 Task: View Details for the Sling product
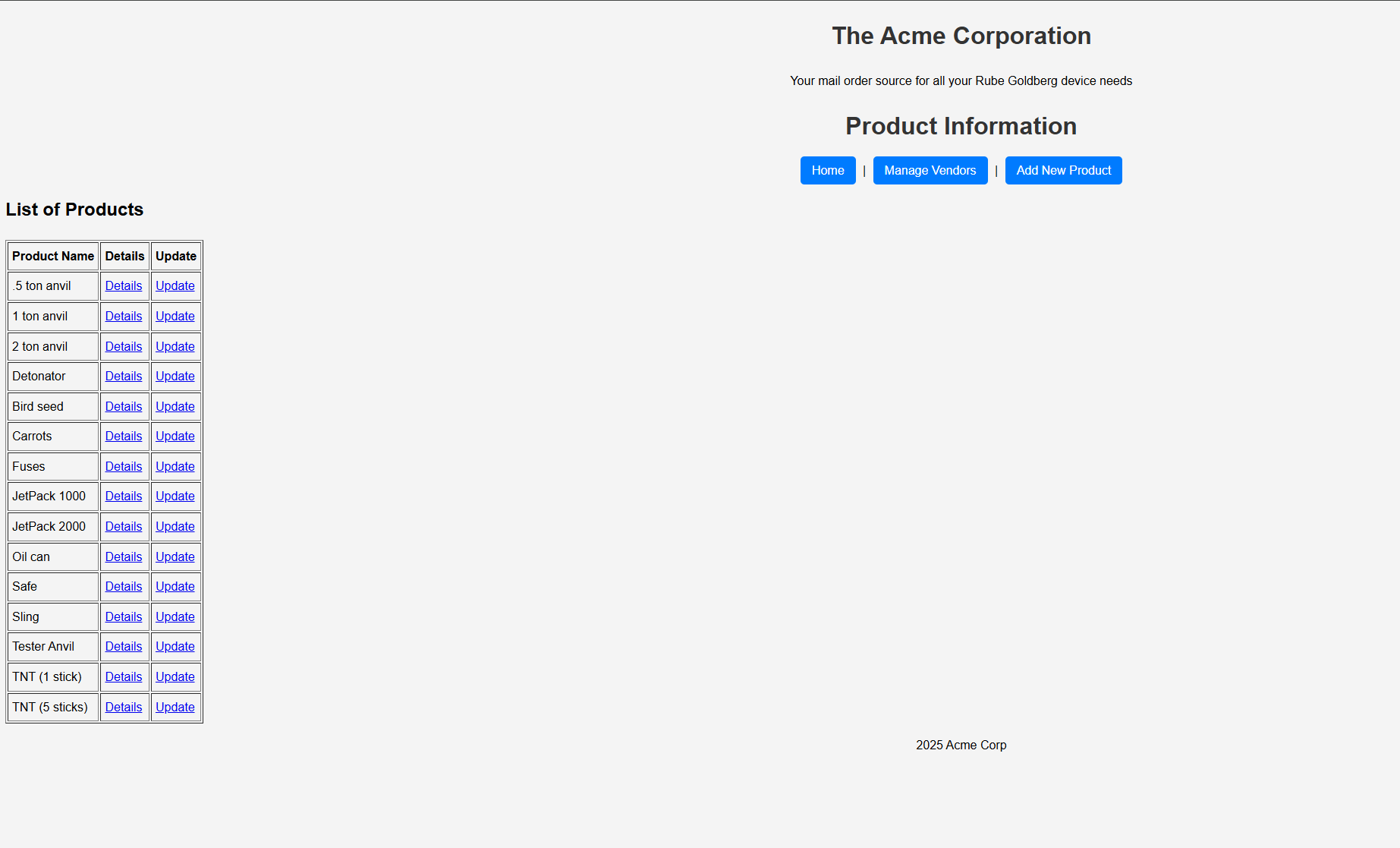[124, 616]
